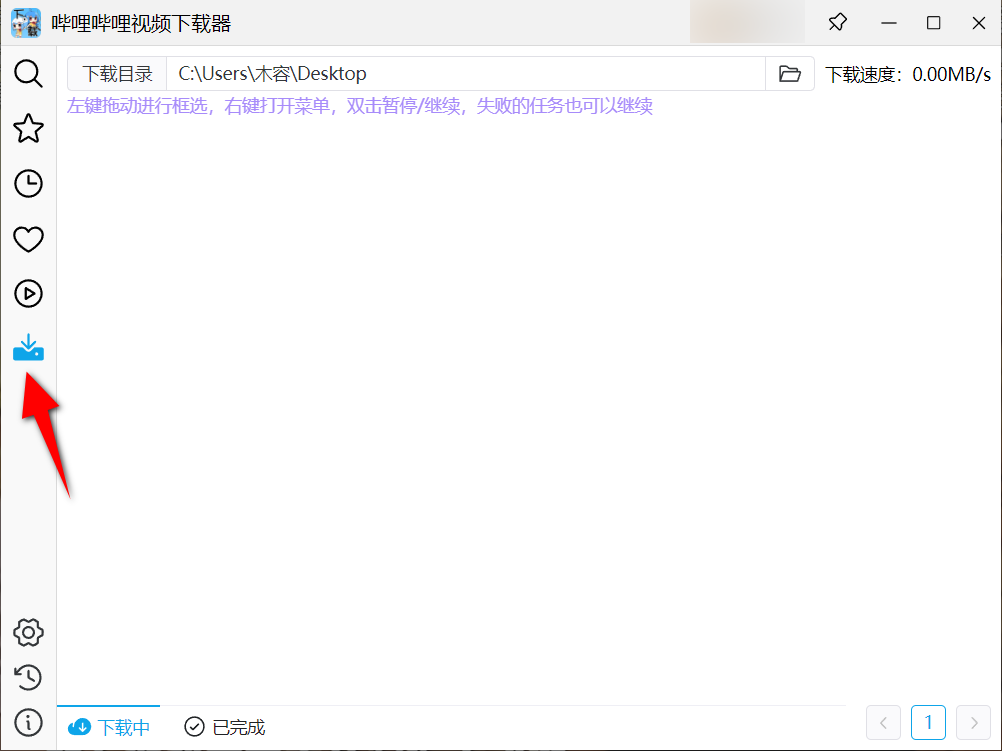Select the blue download tray icon
This screenshot has width=1002, height=751.
28,348
